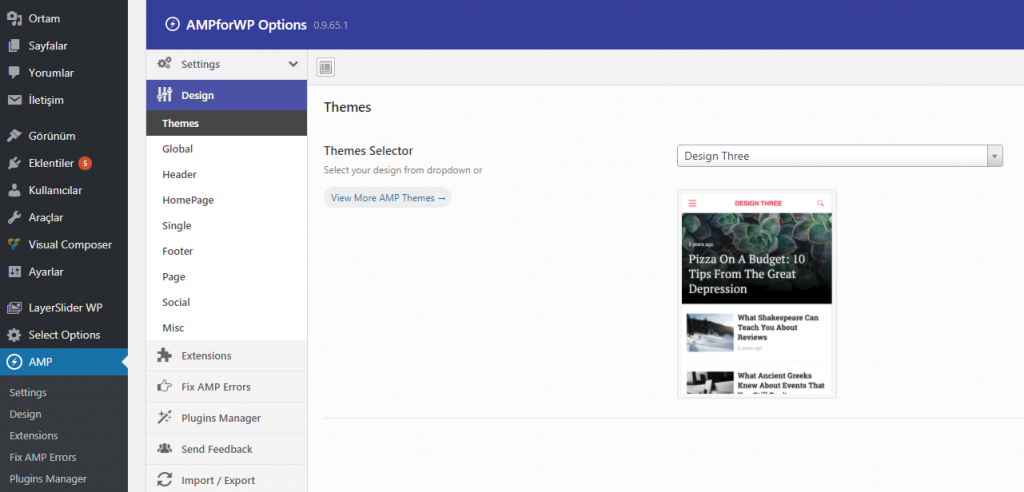Image resolution: width=1024 pixels, height=492 pixels.
Task: Click the Send Feedback people icon
Action: pyautogui.click(x=165, y=449)
